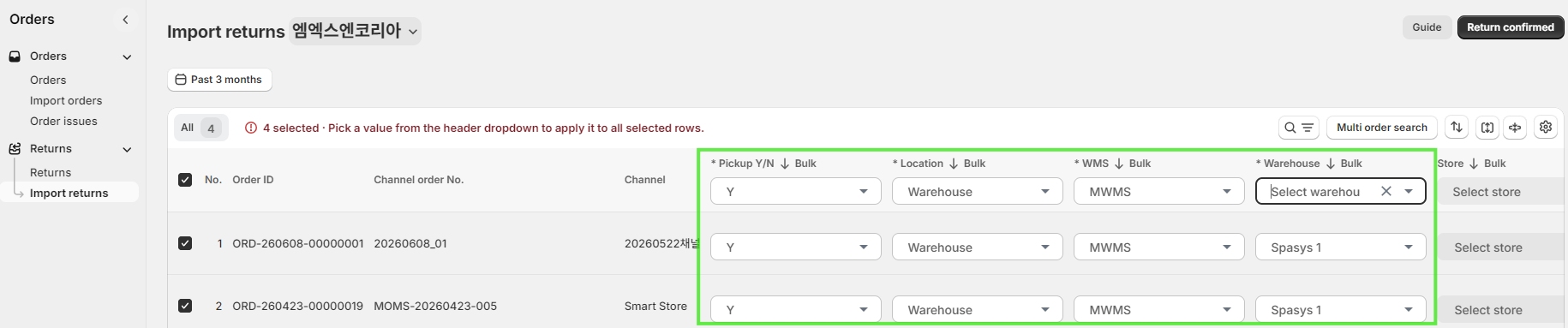Open header Pickup Y/N dropdown

click(796, 191)
